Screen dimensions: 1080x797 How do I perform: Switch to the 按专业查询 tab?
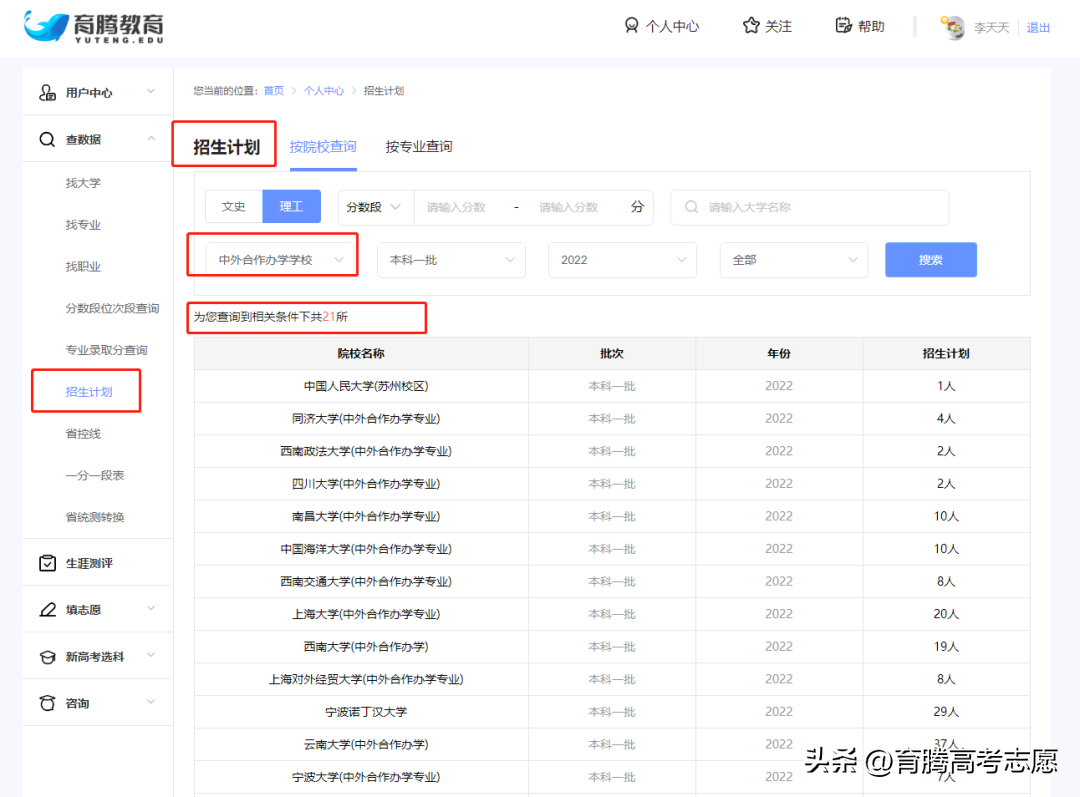[418, 145]
